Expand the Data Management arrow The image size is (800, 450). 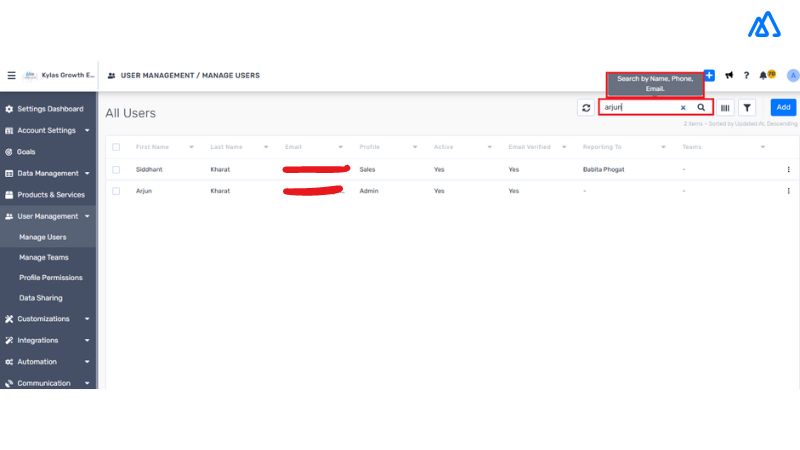[87, 173]
